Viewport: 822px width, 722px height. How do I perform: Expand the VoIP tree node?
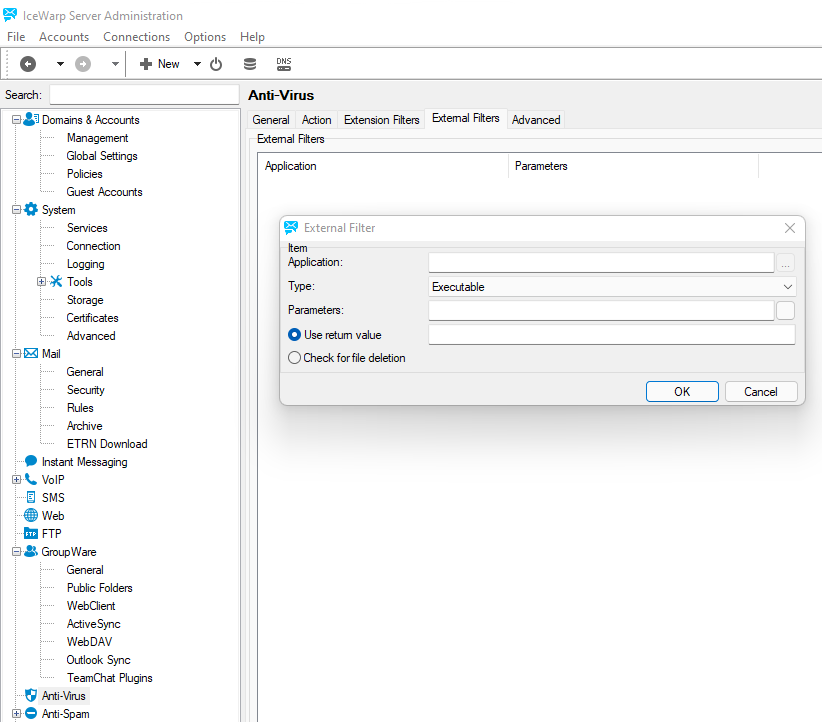click(16, 479)
